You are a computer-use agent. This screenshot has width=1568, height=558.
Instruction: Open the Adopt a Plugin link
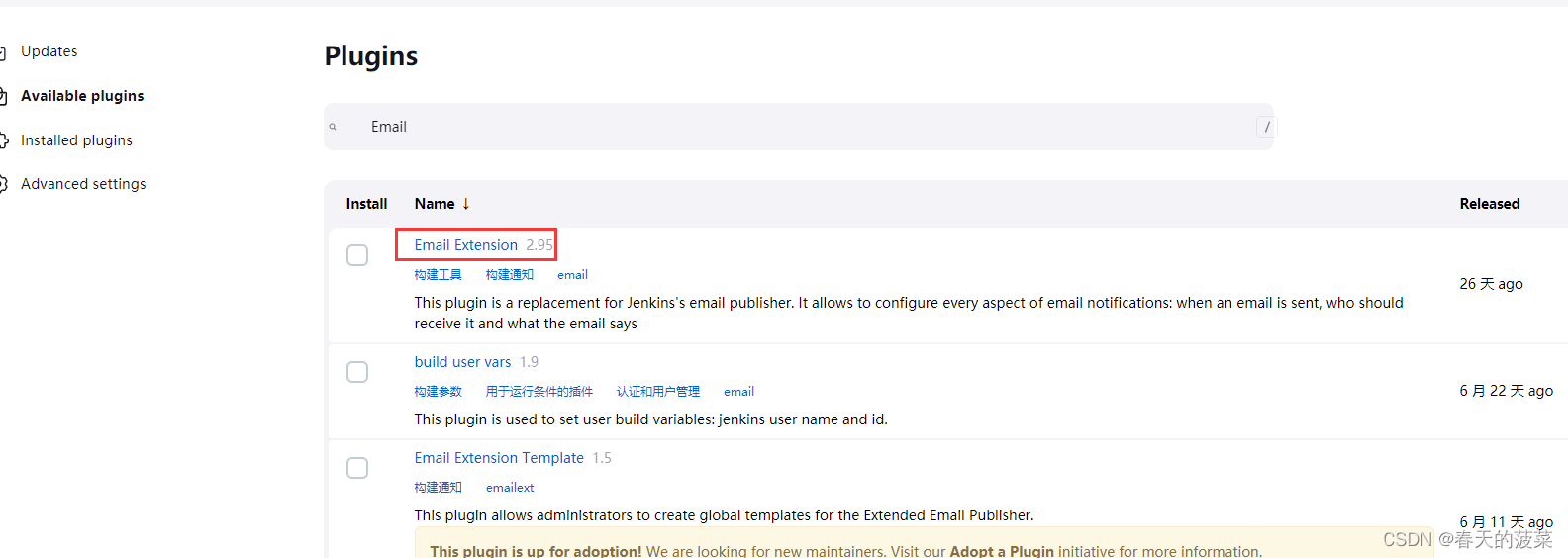click(1001, 551)
